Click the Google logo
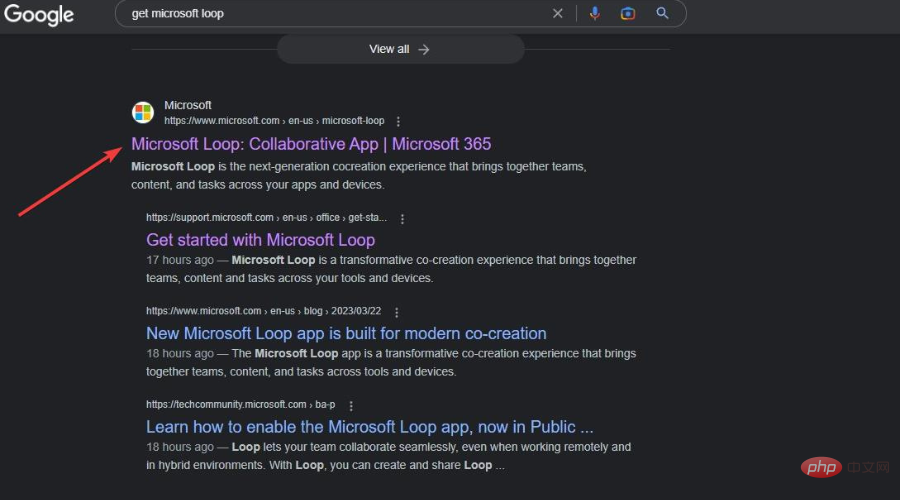 (x=38, y=14)
